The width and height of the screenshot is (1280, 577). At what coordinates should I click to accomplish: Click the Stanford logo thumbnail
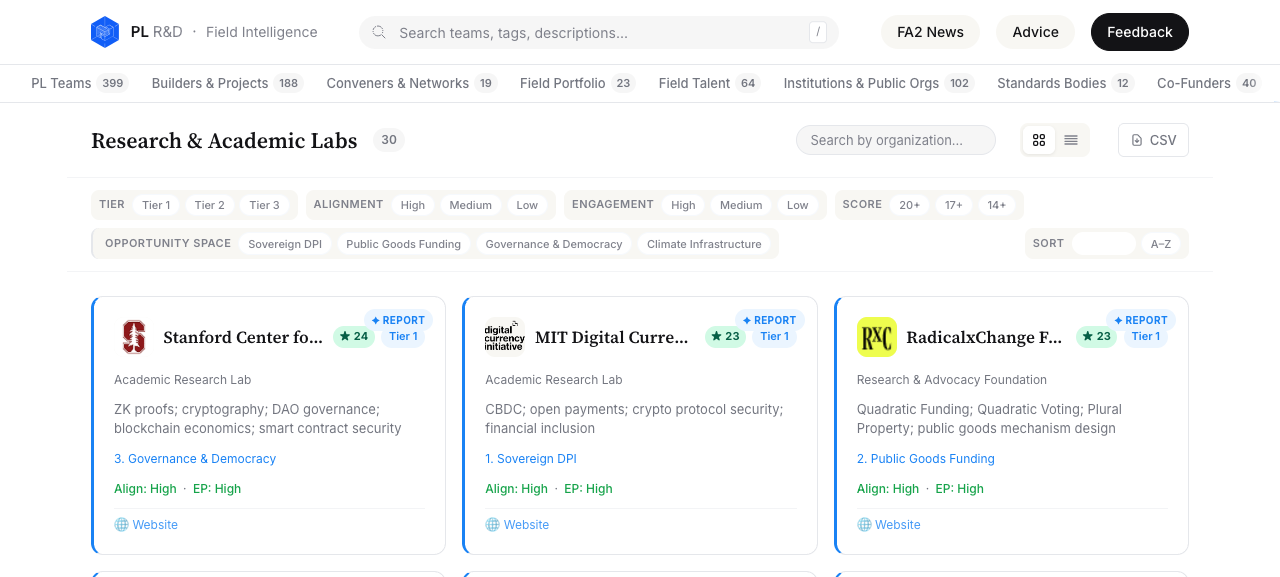point(134,337)
